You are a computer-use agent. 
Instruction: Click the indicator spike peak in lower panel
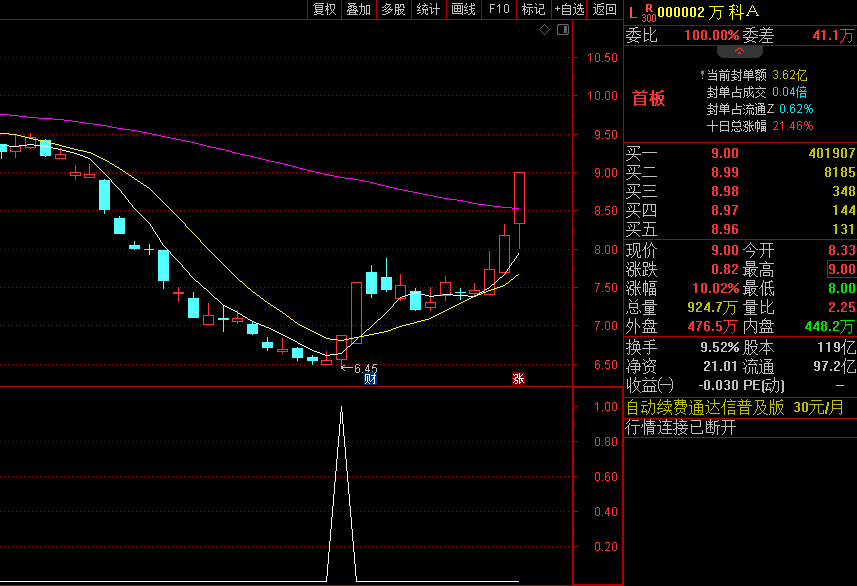click(342, 408)
